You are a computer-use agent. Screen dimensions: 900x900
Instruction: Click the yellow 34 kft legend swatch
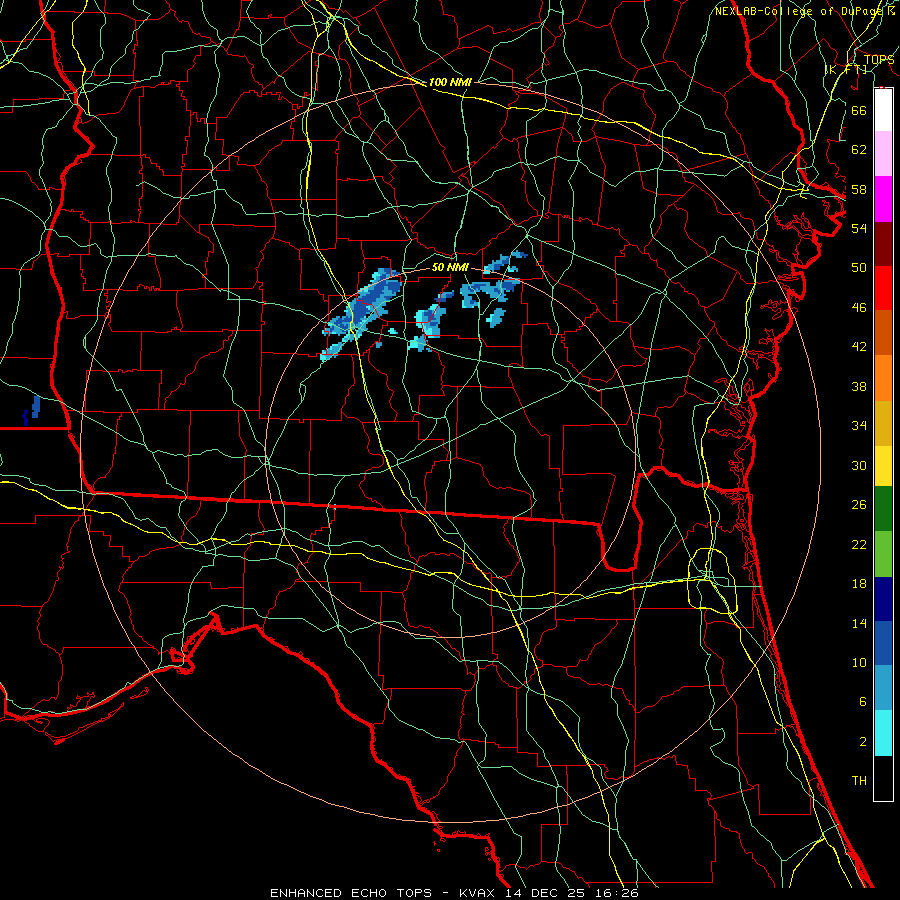tap(883, 466)
